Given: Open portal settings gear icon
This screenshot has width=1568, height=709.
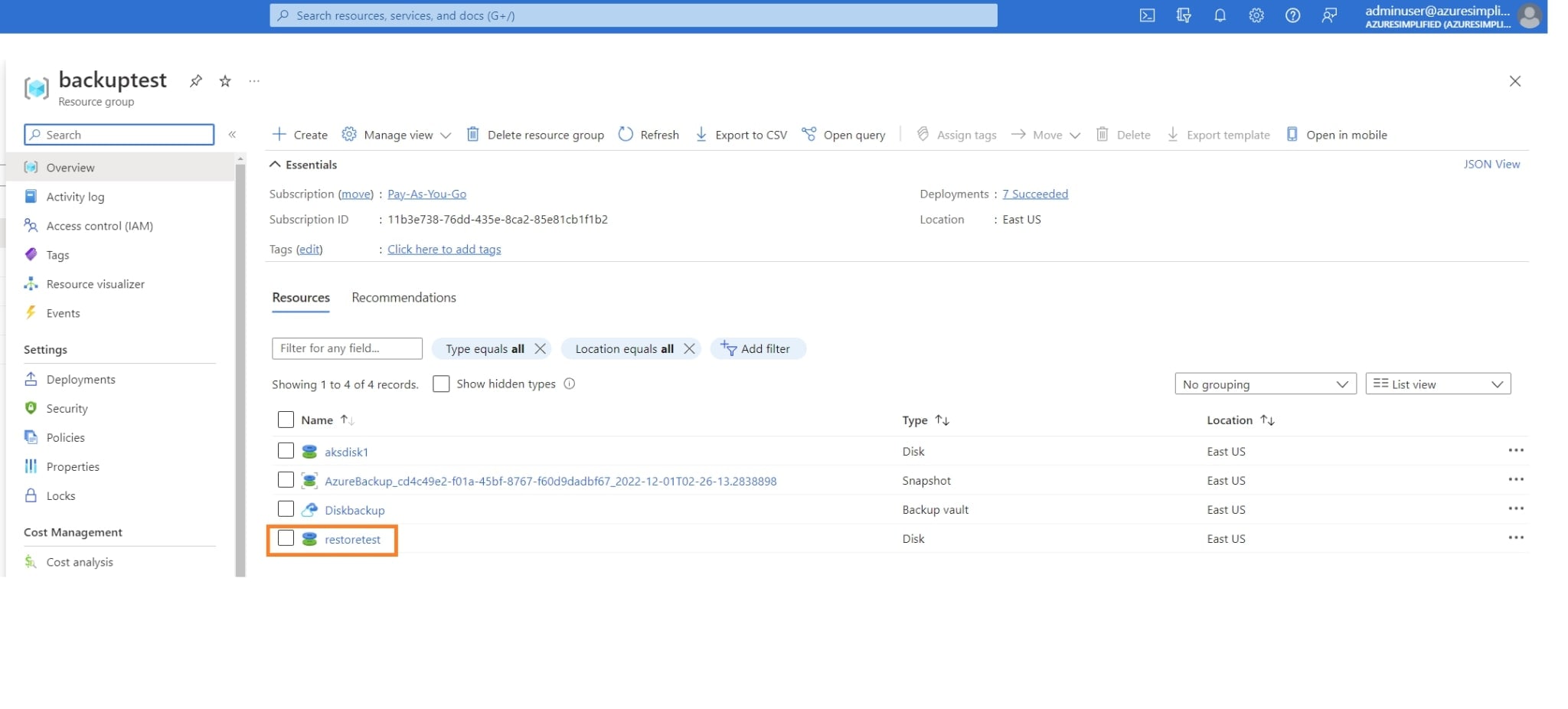Looking at the screenshot, I should pos(1256,15).
